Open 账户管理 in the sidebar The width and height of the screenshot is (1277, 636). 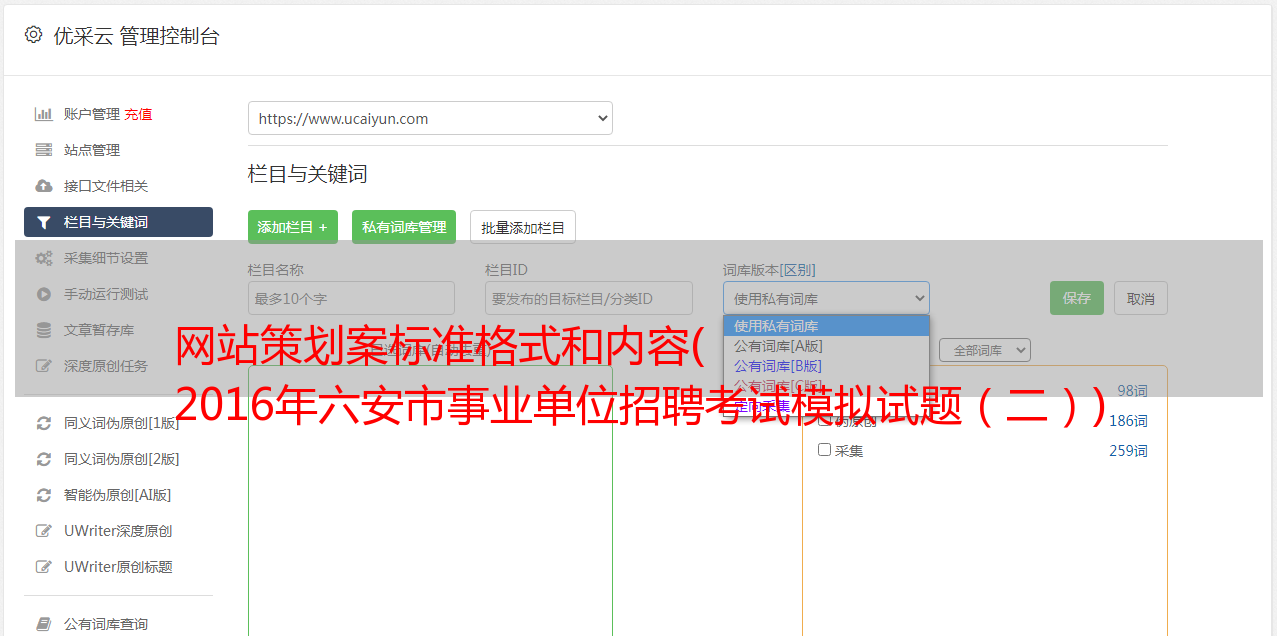coord(92,114)
